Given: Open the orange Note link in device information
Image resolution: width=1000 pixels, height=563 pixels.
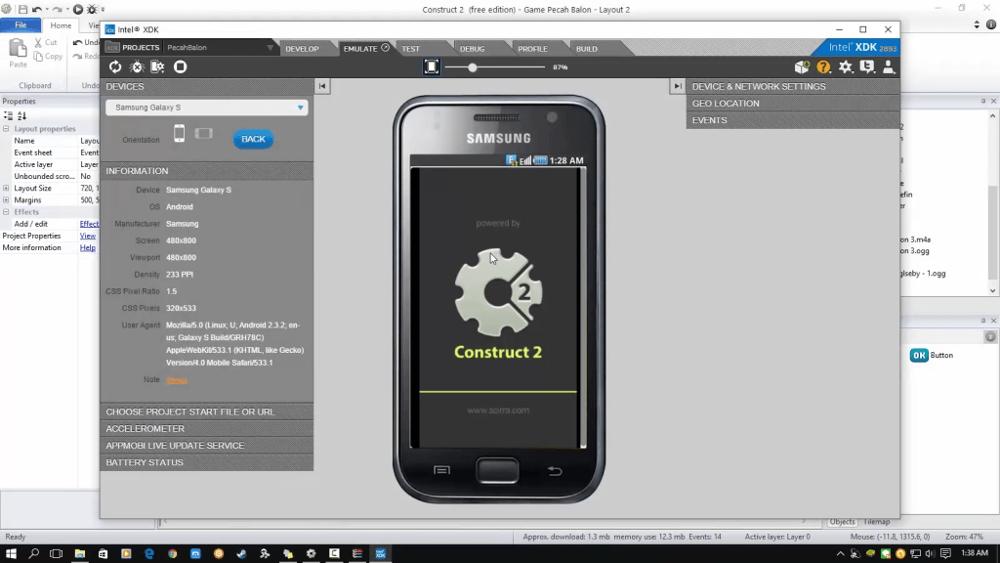Looking at the screenshot, I should [x=177, y=381].
